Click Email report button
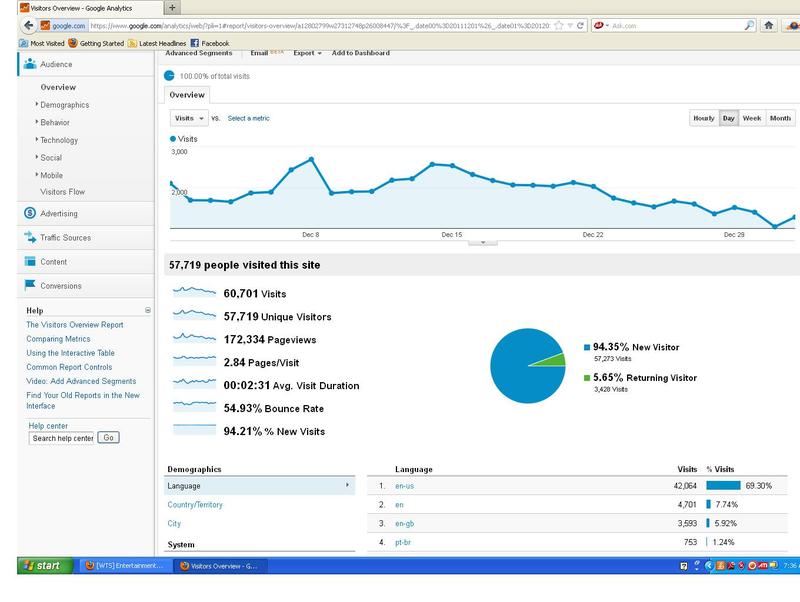The width and height of the screenshot is (800, 602). pos(259,53)
